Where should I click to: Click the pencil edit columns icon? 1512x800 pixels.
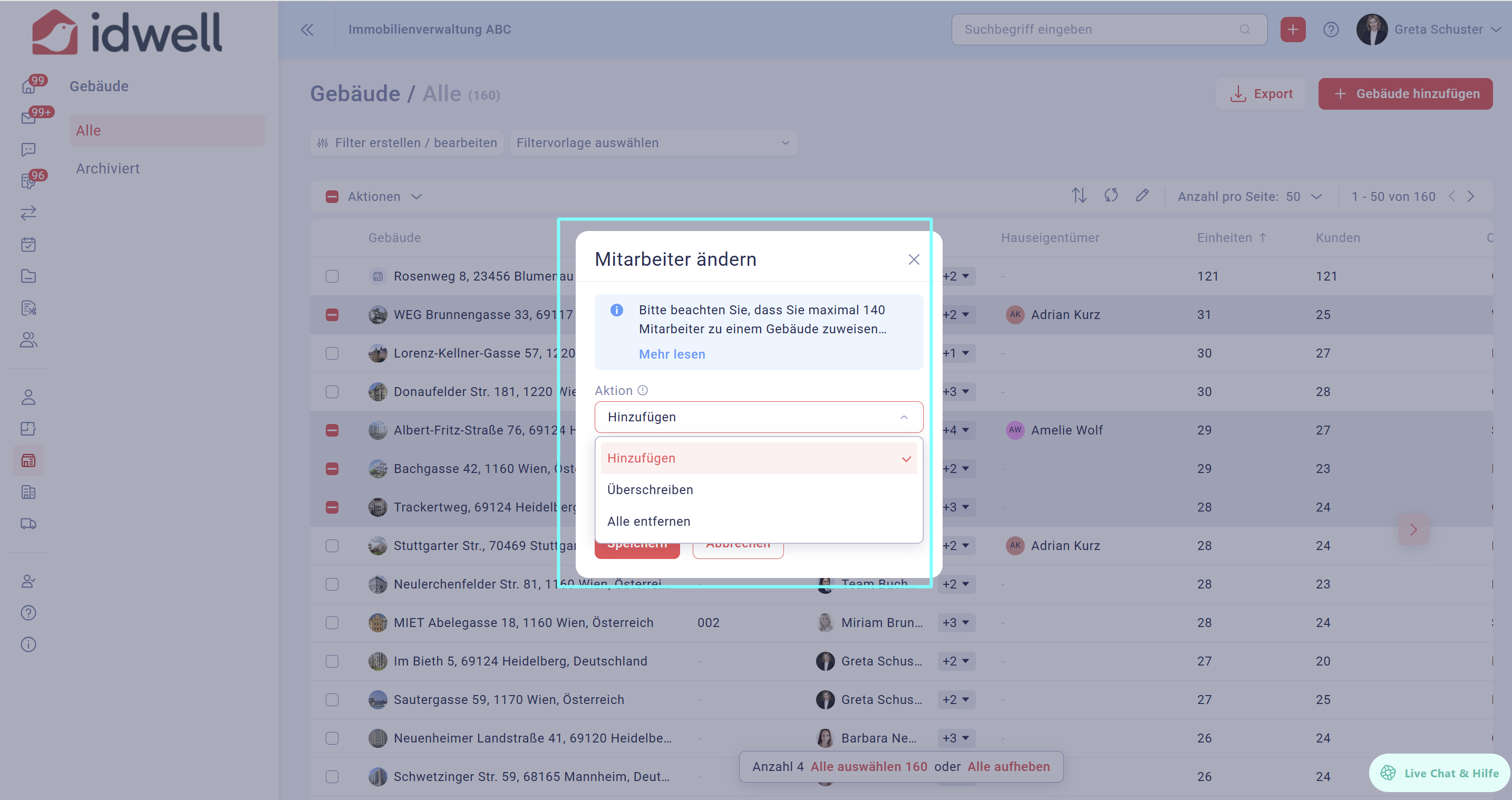[x=1141, y=196]
